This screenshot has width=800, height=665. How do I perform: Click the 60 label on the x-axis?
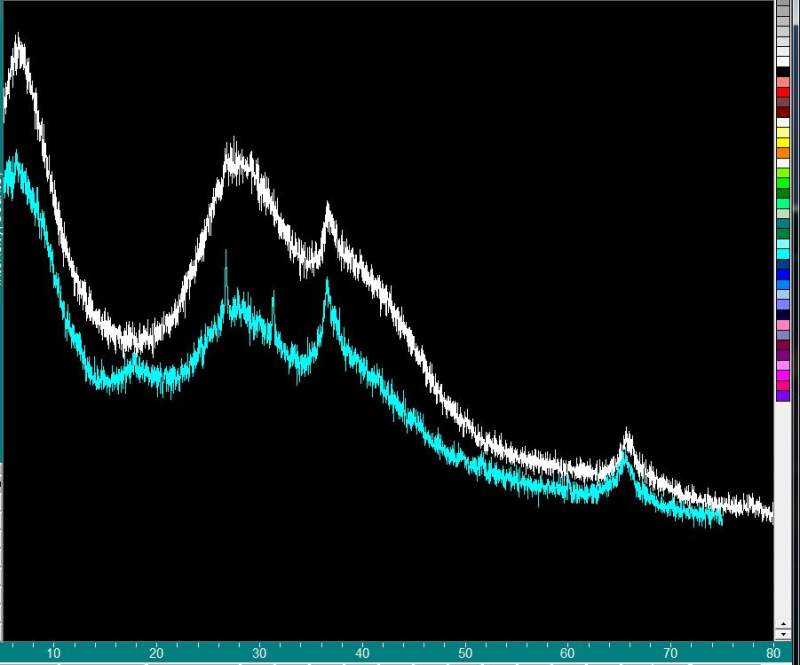click(567, 653)
